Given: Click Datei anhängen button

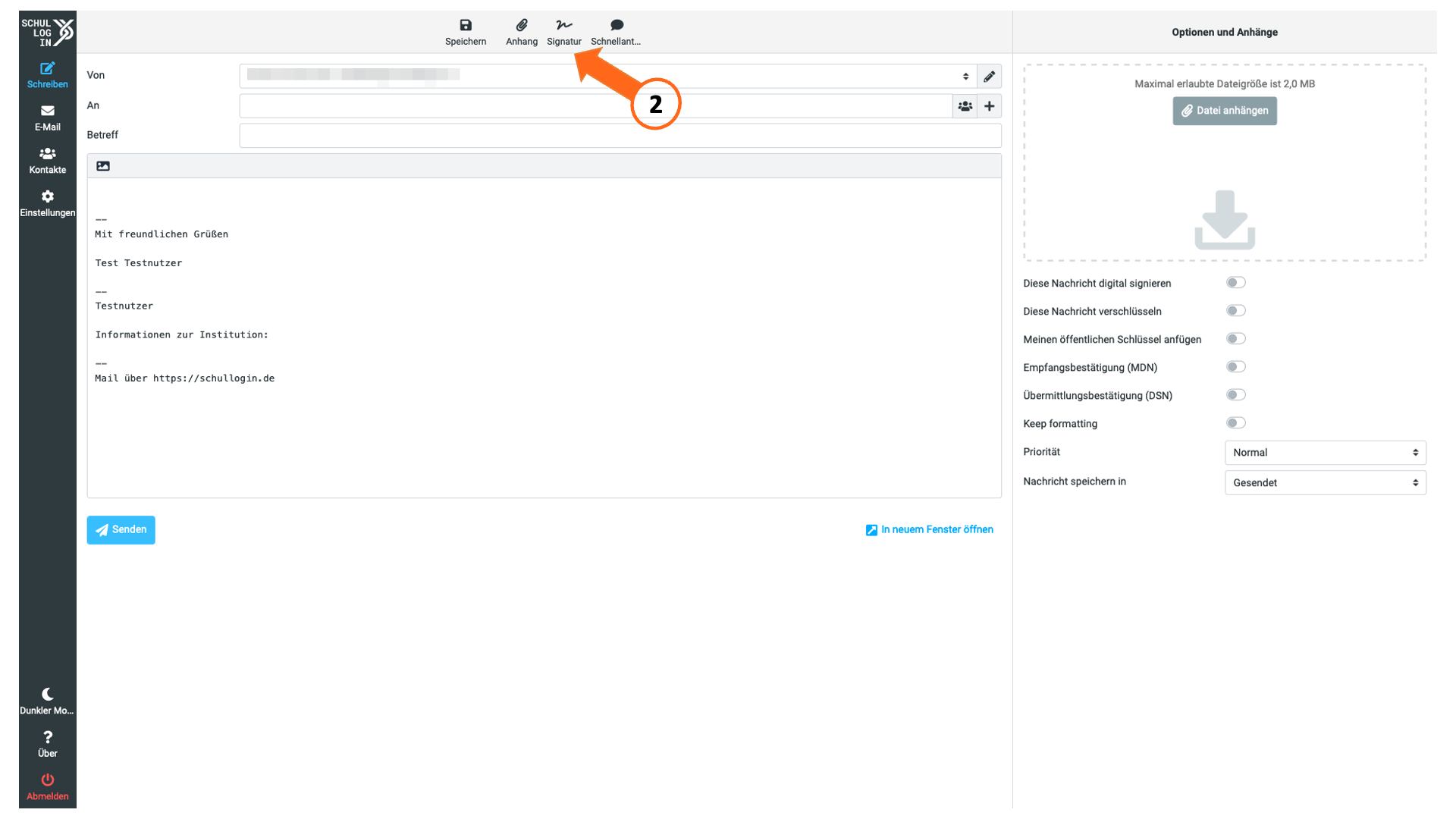Looking at the screenshot, I should click(1224, 111).
